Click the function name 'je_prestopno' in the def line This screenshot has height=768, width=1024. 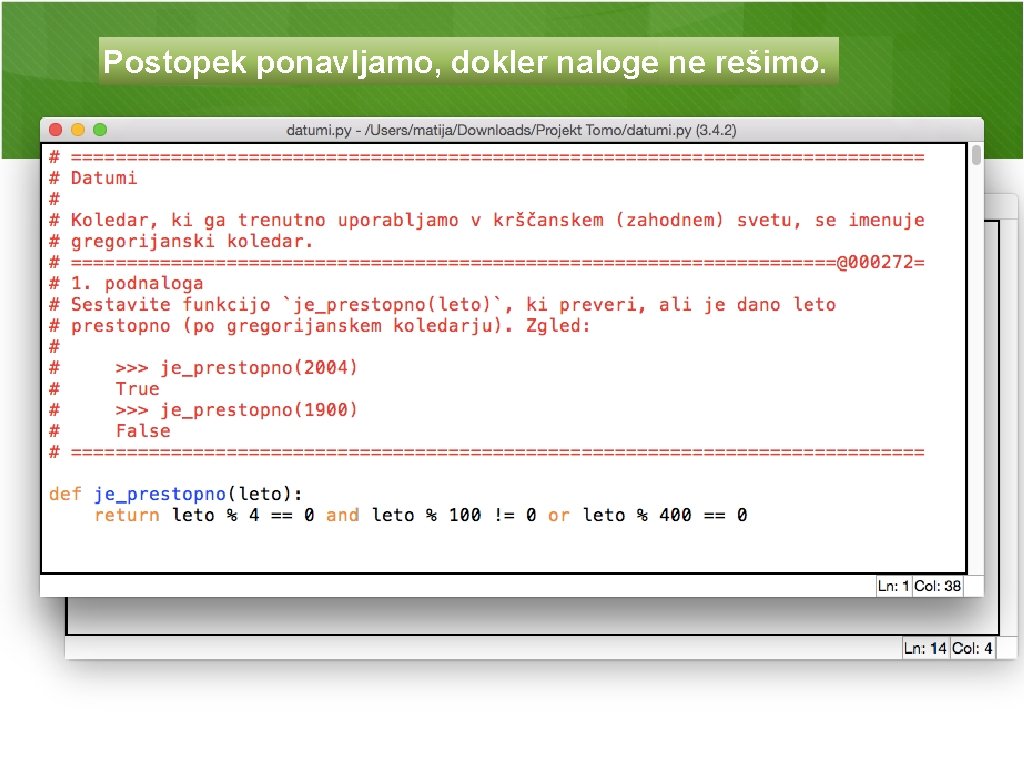(160, 494)
